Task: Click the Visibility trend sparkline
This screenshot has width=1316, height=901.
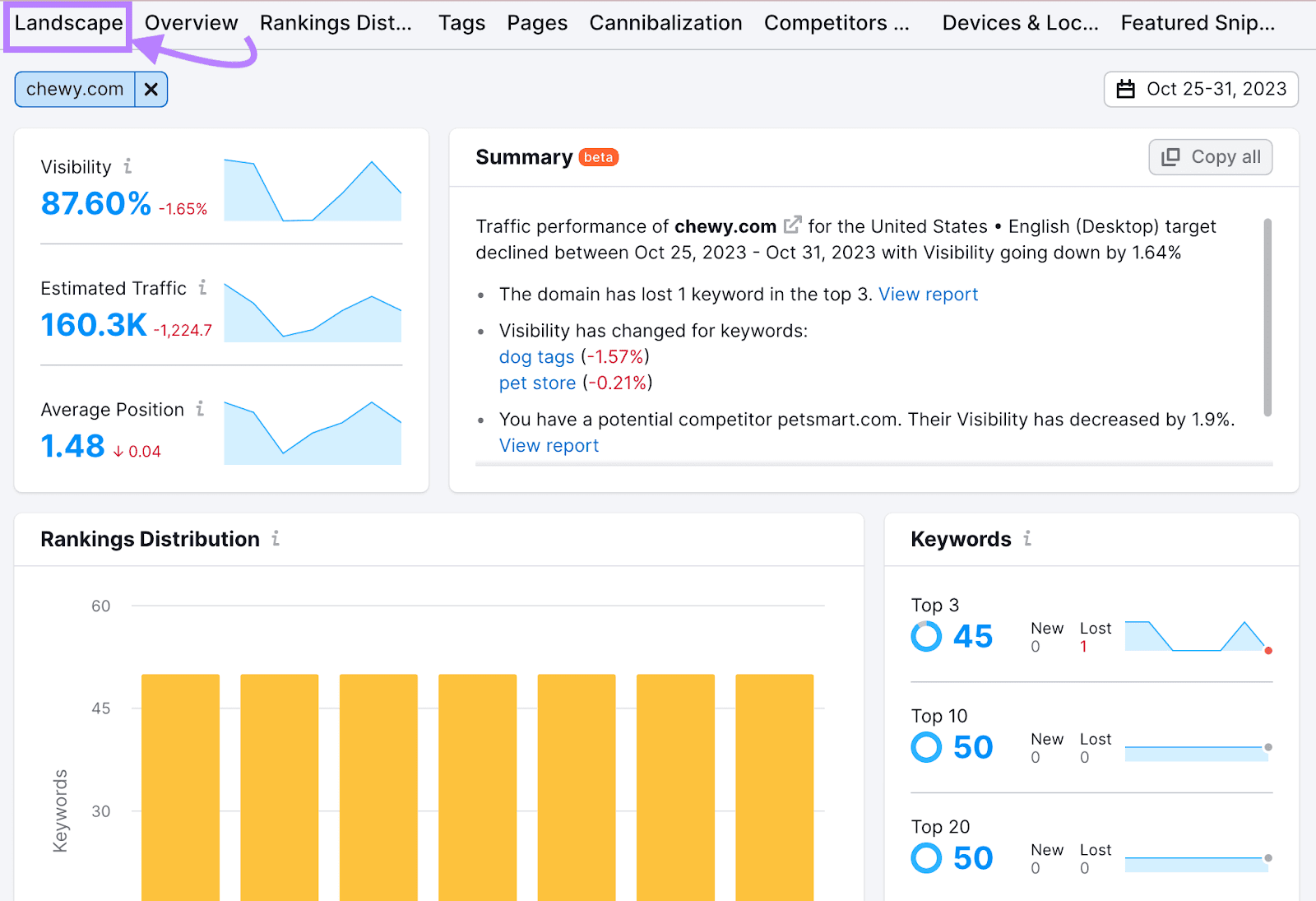Action: (x=313, y=190)
